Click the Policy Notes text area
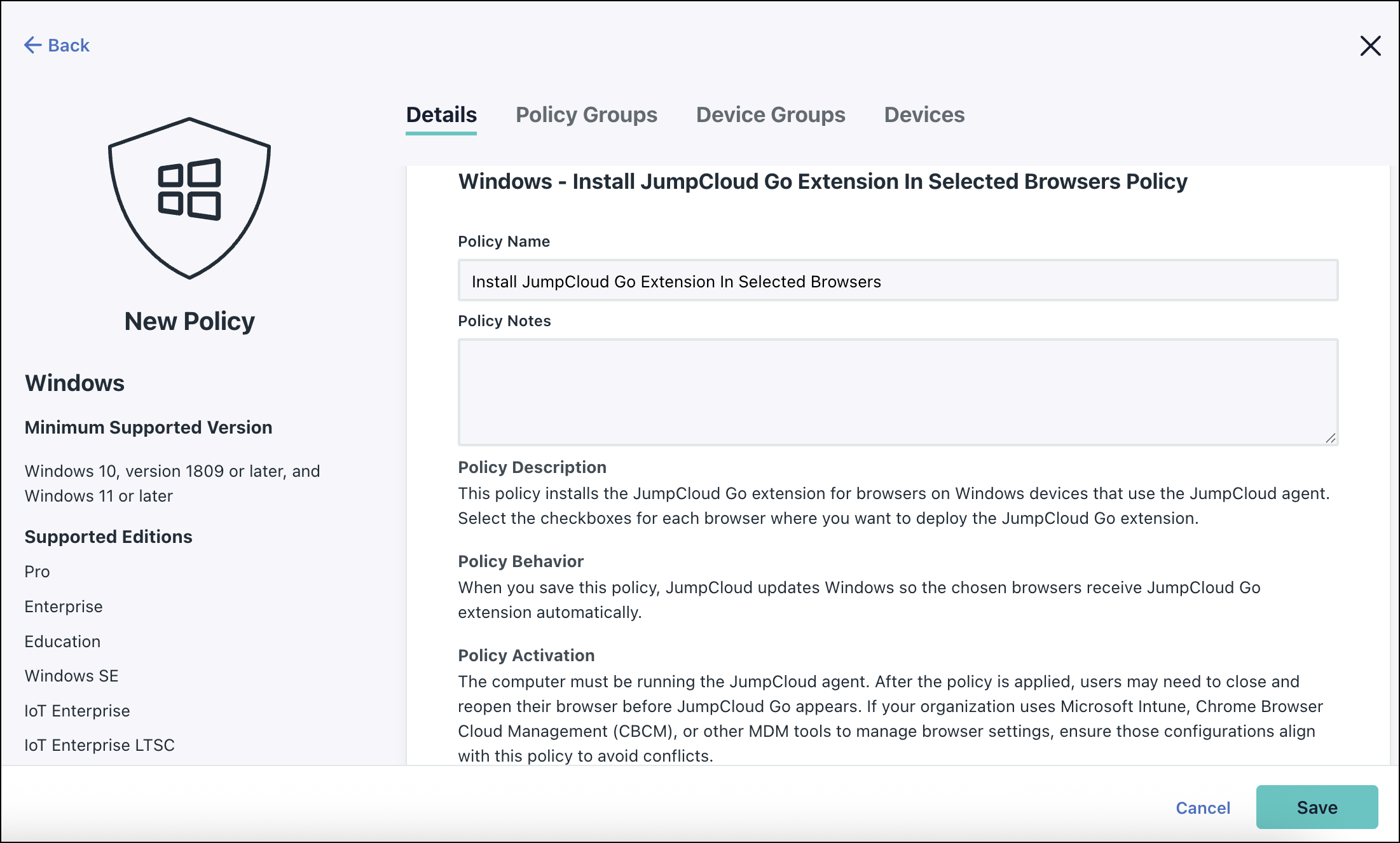 coord(898,392)
